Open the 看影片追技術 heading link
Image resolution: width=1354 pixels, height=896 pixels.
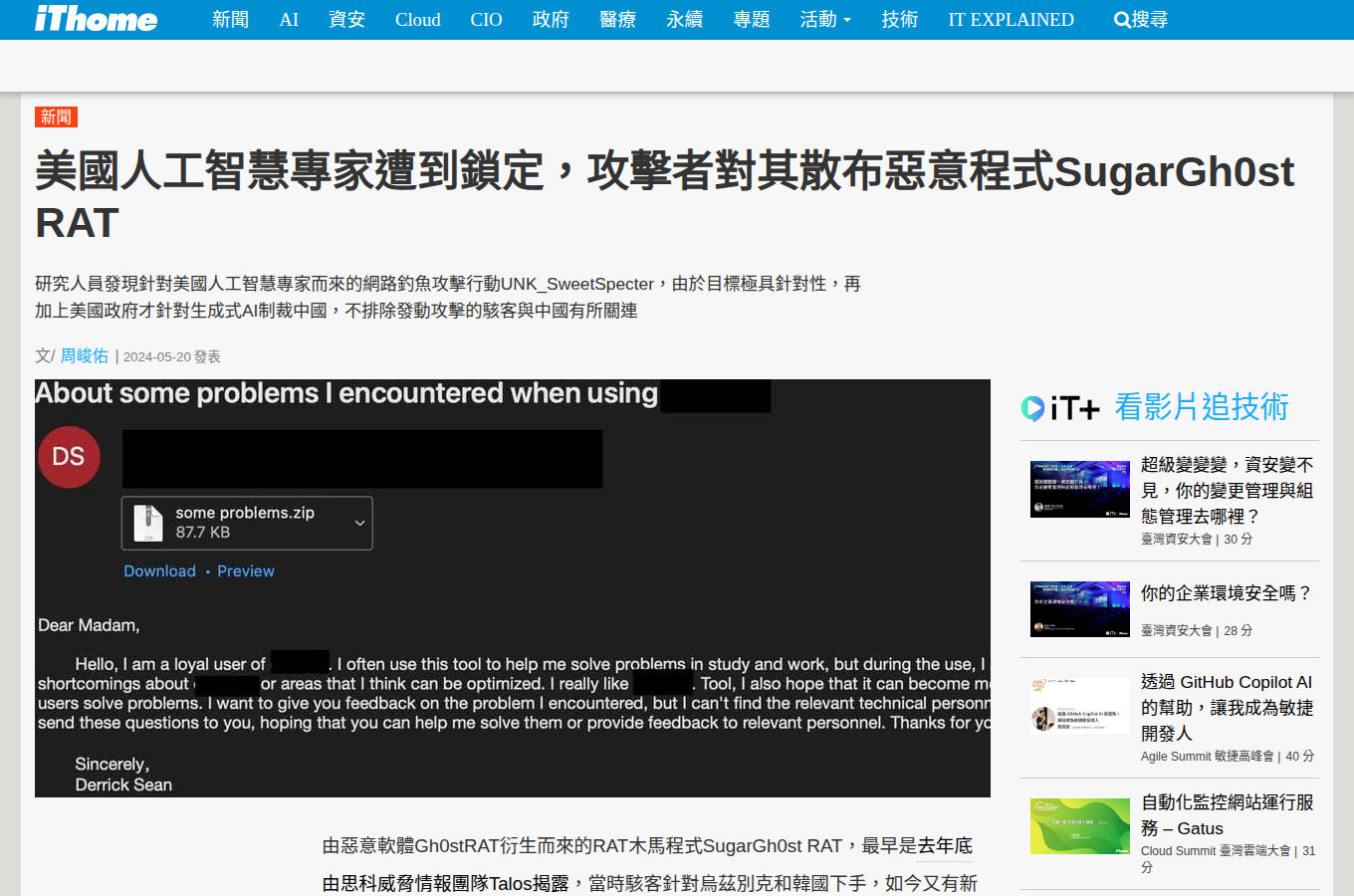tap(1202, 407)
